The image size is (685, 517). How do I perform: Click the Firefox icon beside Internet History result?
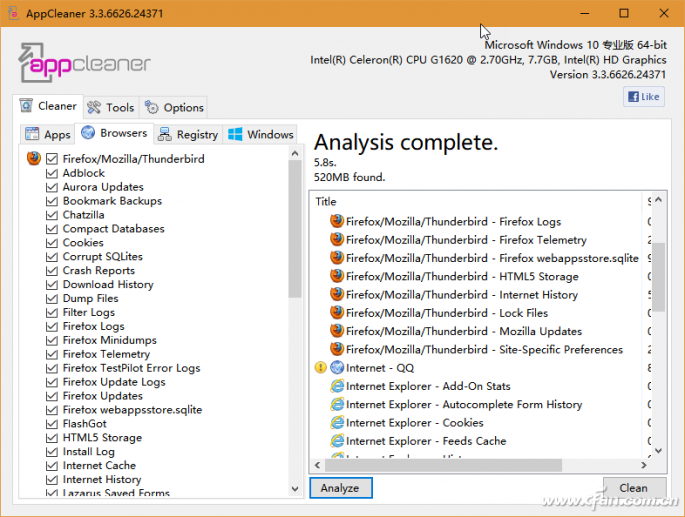tap(336, 295)
